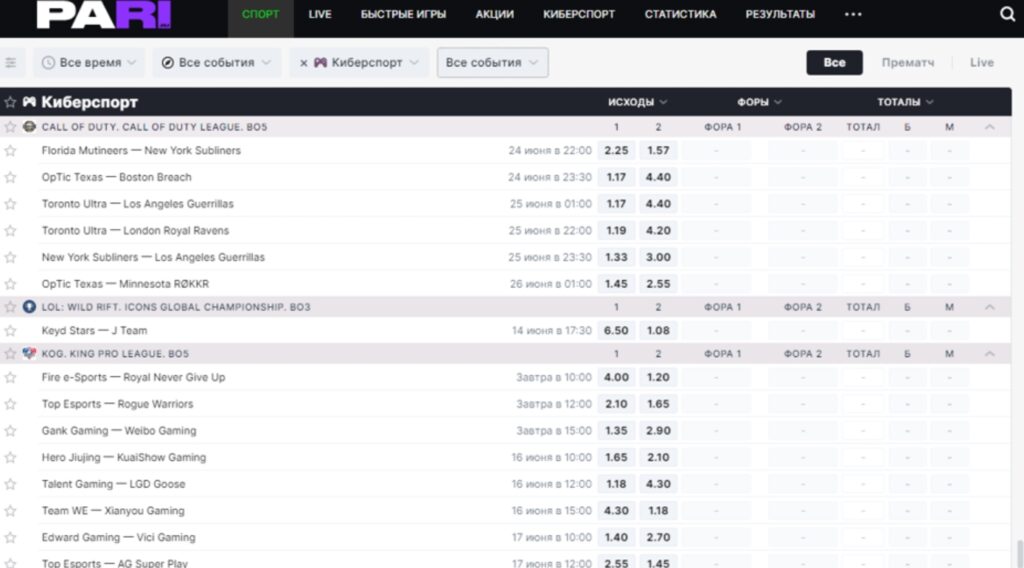The width and height of the screenshot is (1024, 568).
Task: Remove the Киберспорт filter with the x
Action: point(303,63)
